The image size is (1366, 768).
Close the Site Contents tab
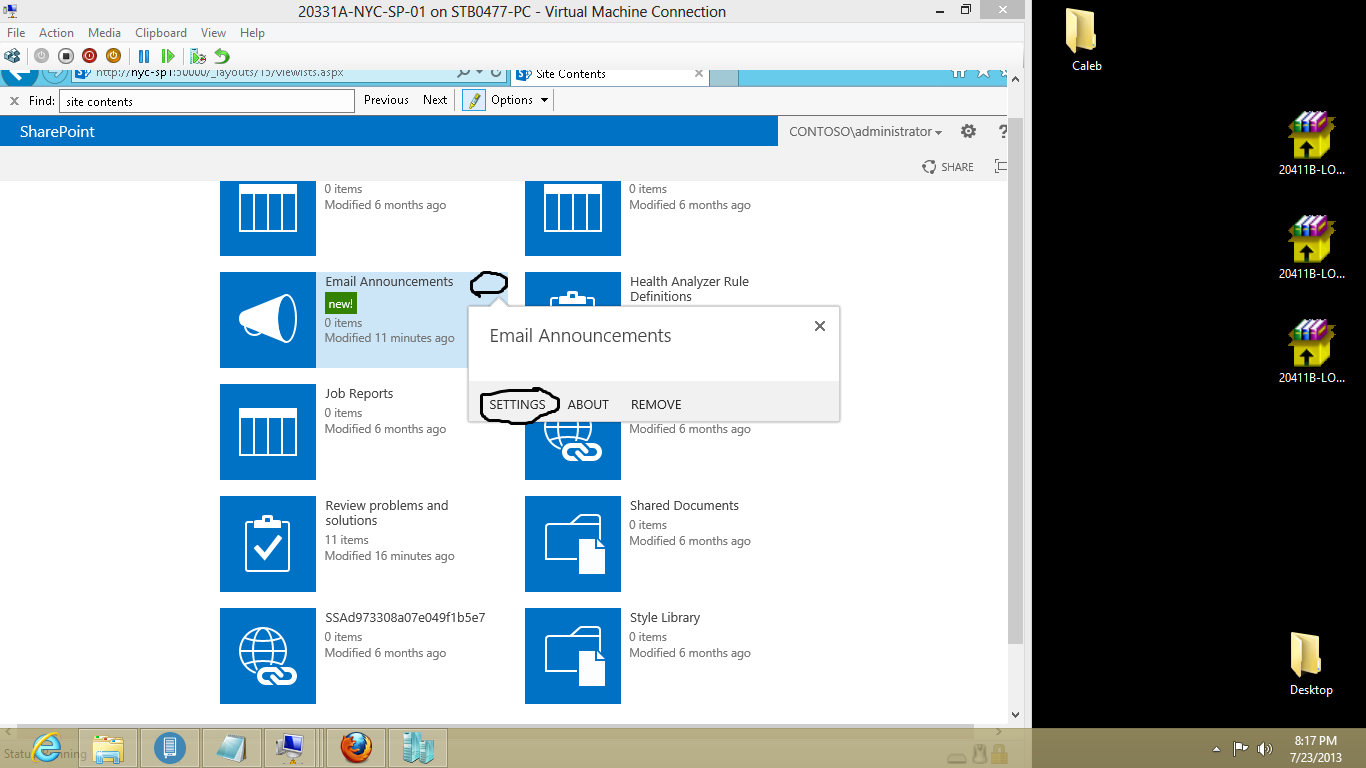[698, 73]
